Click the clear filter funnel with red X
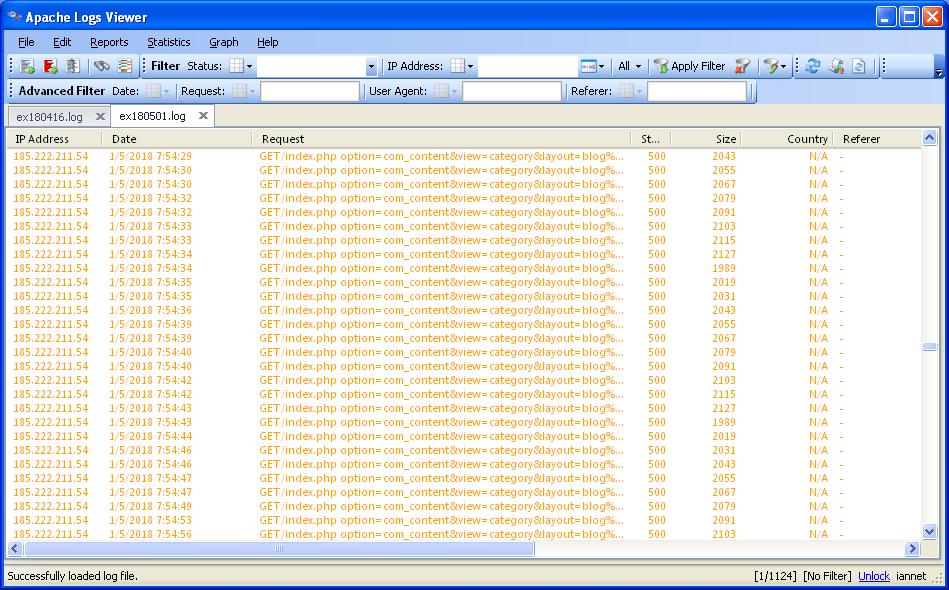The height and width of the screenshot is (590, 949). (x=742, y=66)
